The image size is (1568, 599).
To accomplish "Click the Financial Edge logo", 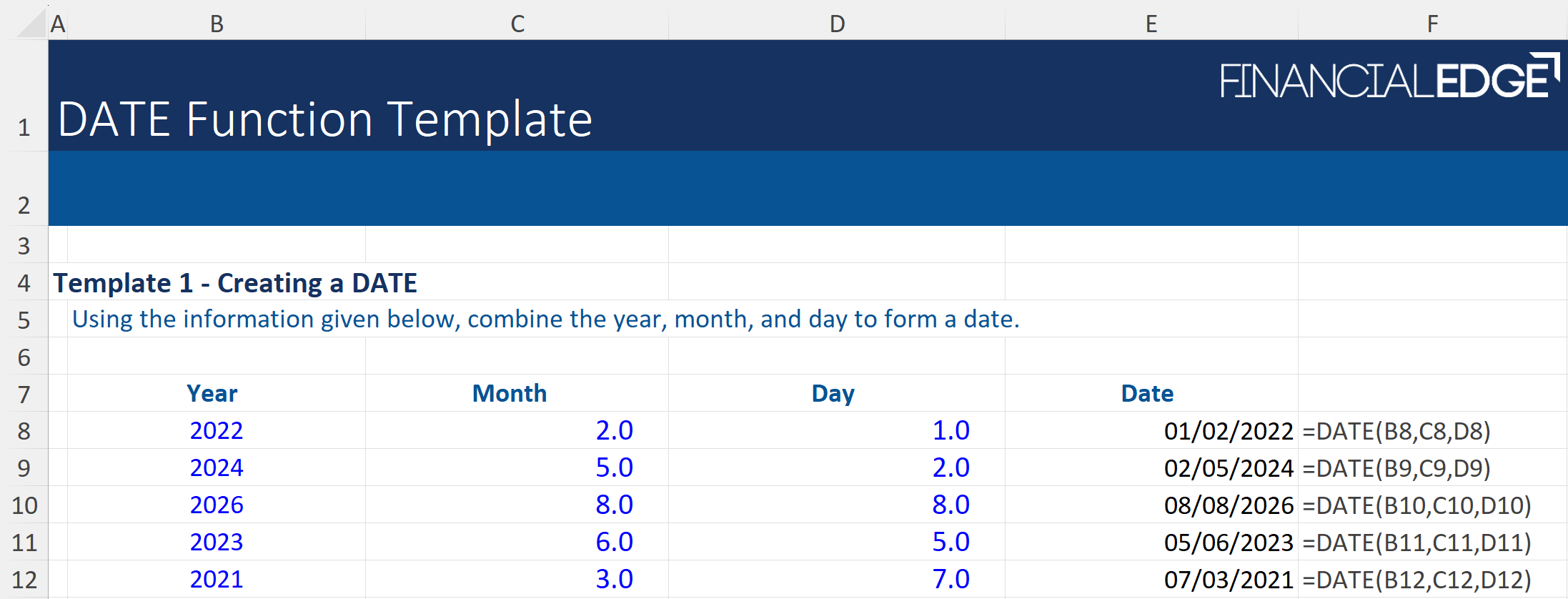I will [1389, 77].
